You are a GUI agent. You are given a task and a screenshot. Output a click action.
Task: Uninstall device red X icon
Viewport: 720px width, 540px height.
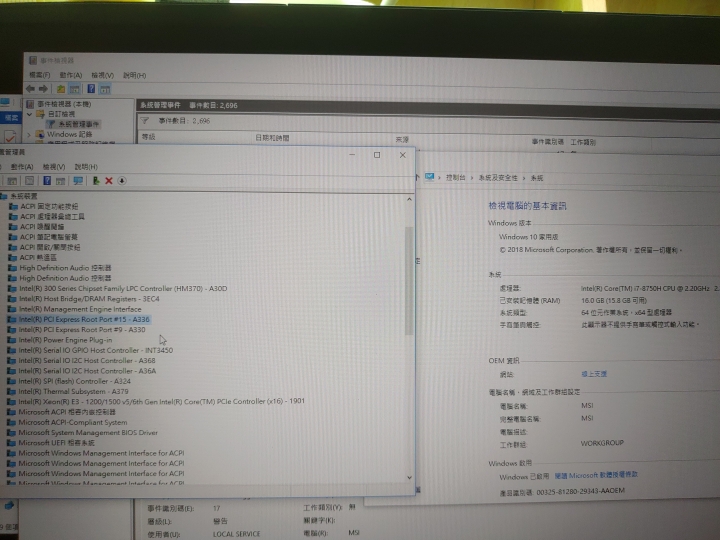click(x=109, y=181)
